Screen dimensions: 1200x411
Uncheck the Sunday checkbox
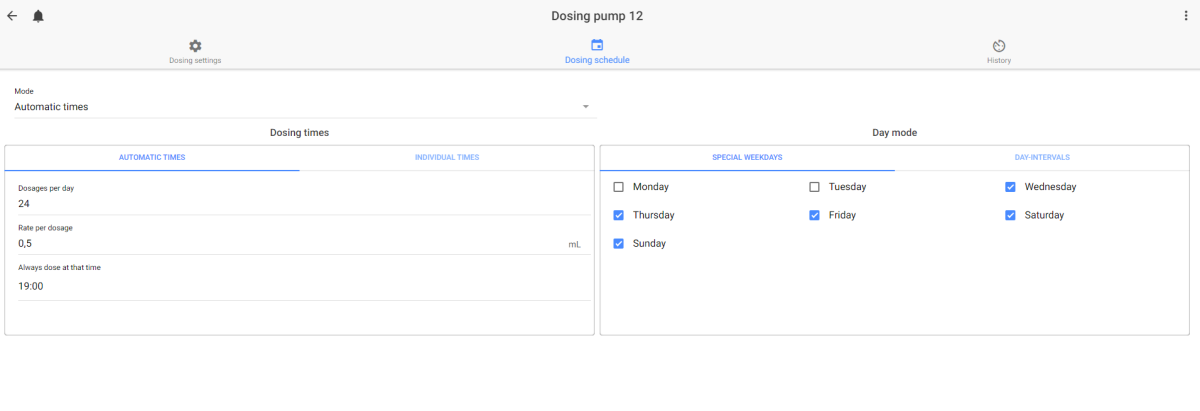pos(618,244)
